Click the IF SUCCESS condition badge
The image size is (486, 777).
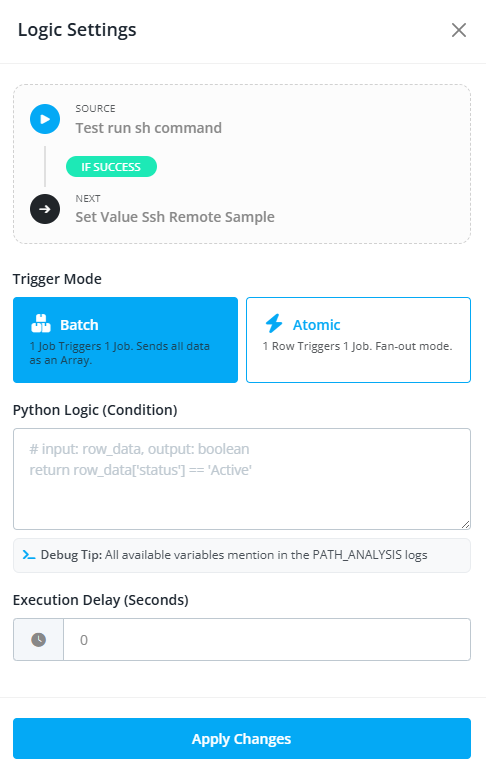111,167
